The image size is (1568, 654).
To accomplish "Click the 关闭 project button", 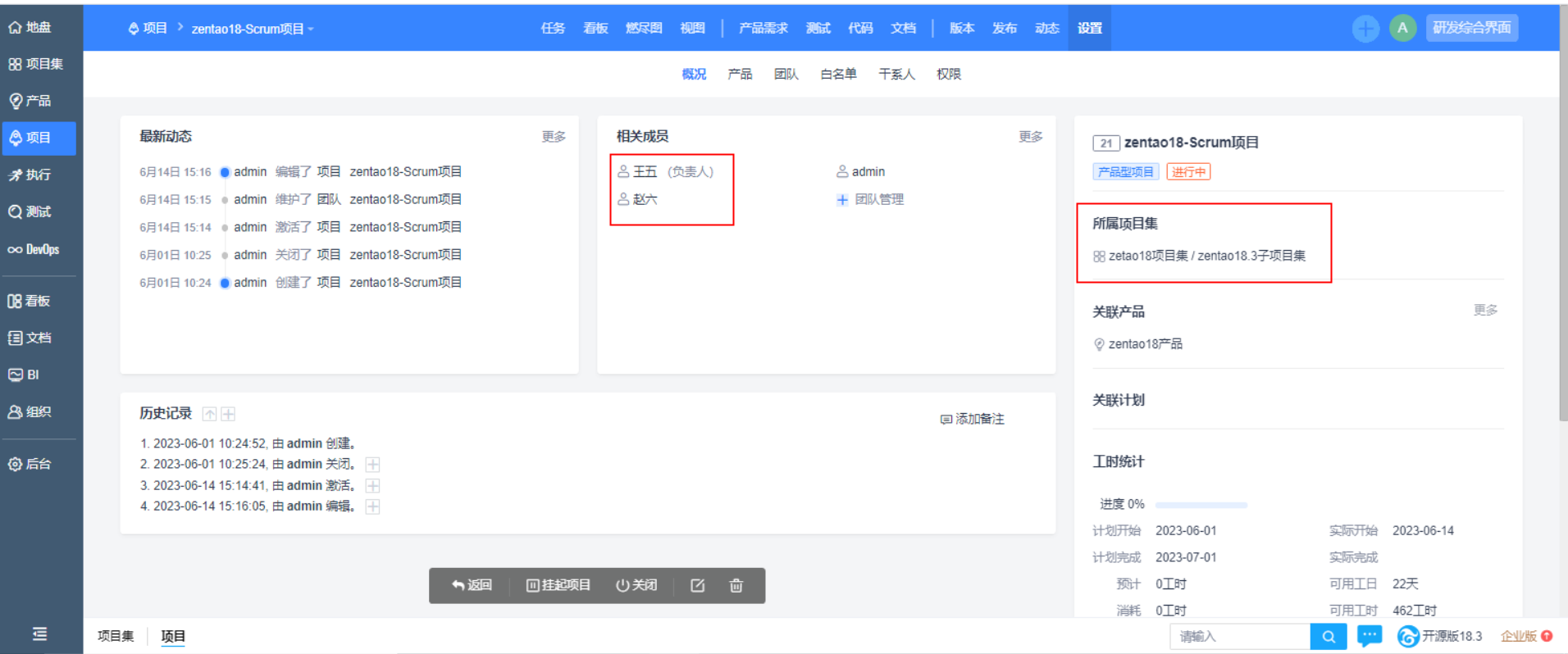I will coord(636,585).
